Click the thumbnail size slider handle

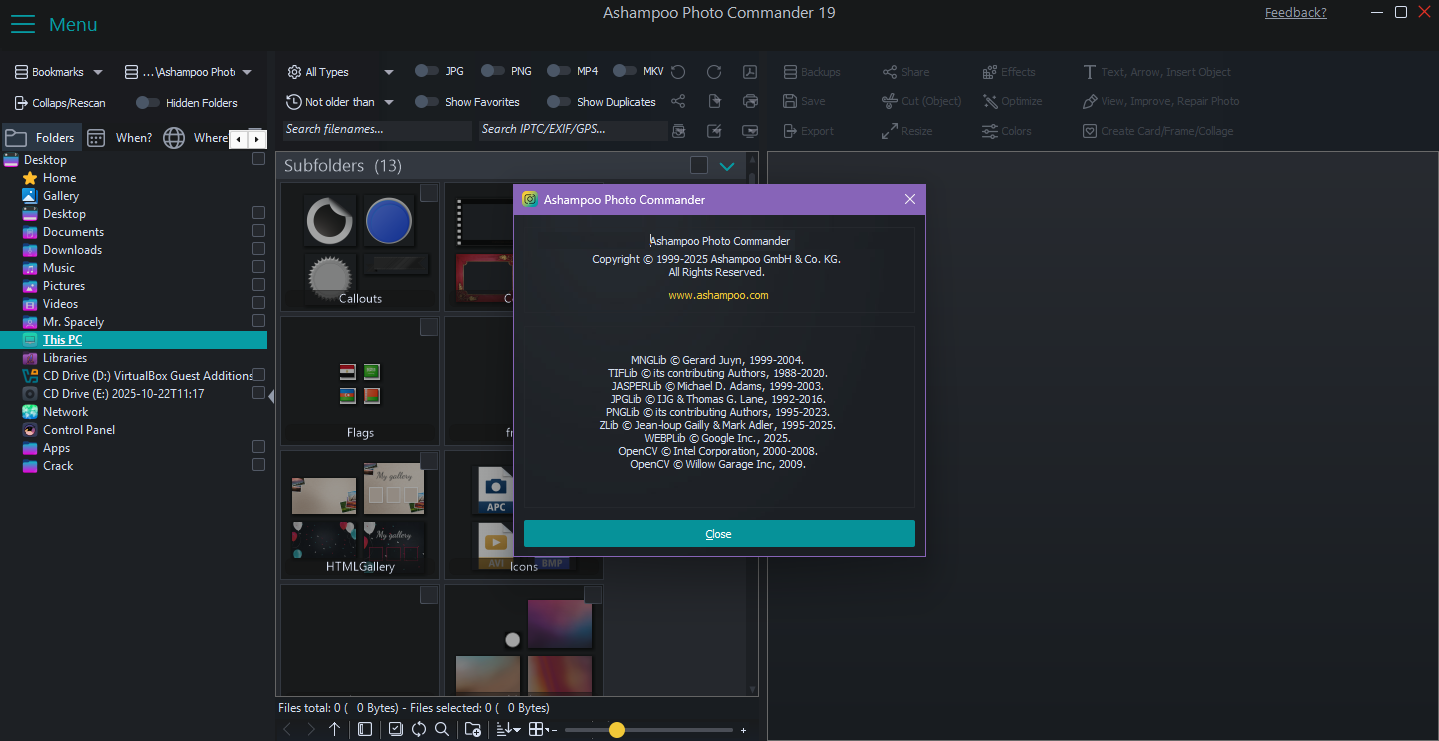click(617, 730)
